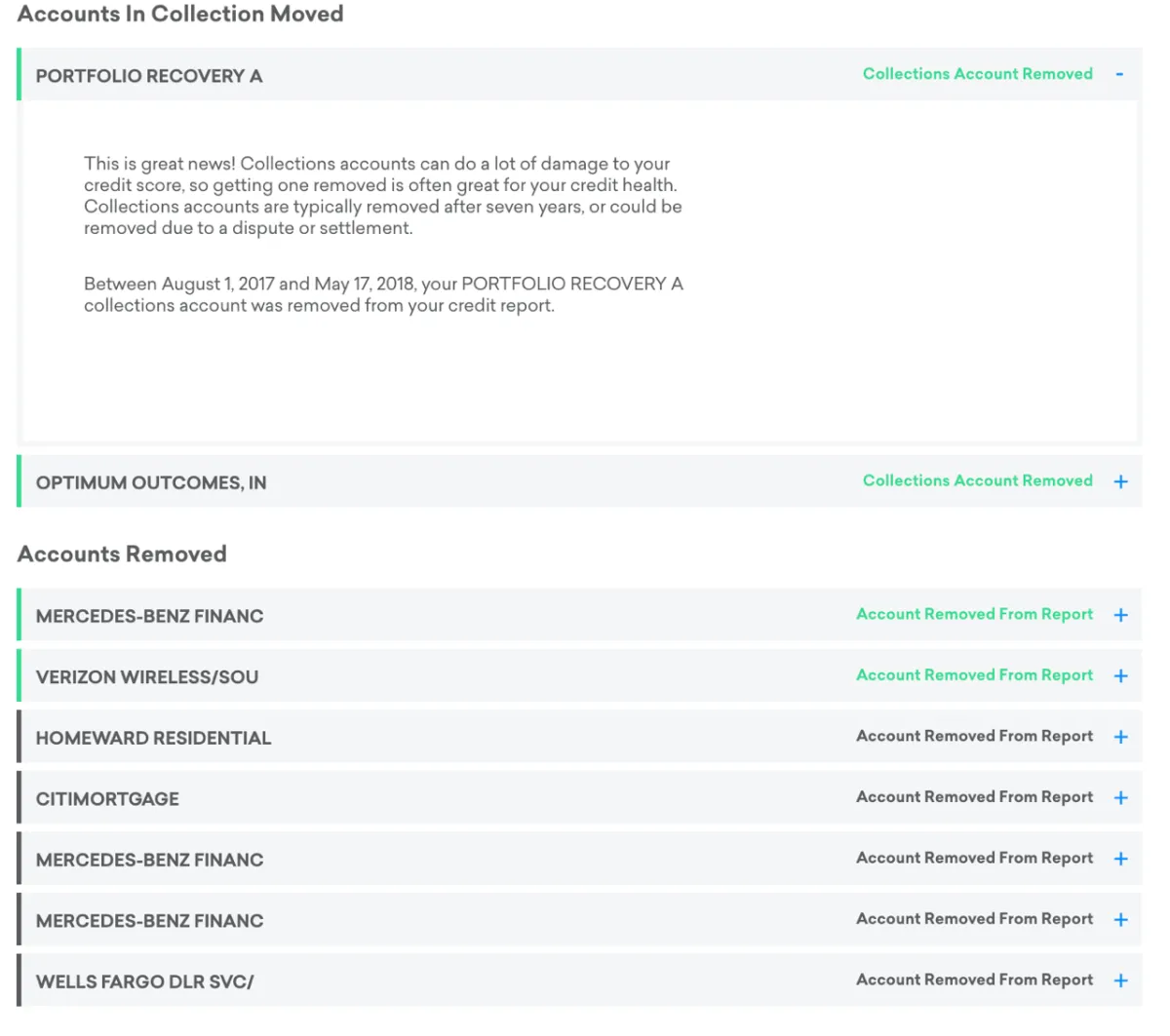
Task: Expand the VERIZON WIRELESS/SOU row plus icon
Action: [1120, 675]
